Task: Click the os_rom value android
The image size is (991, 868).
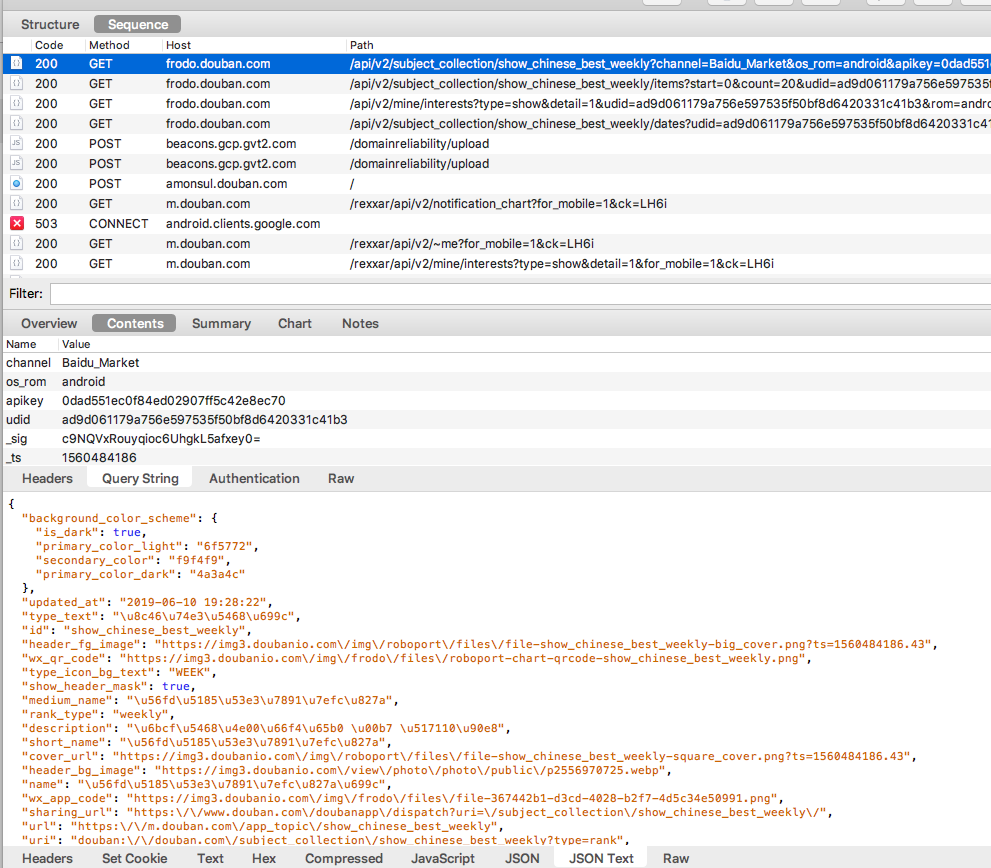Action: click(x=83, y=382)
